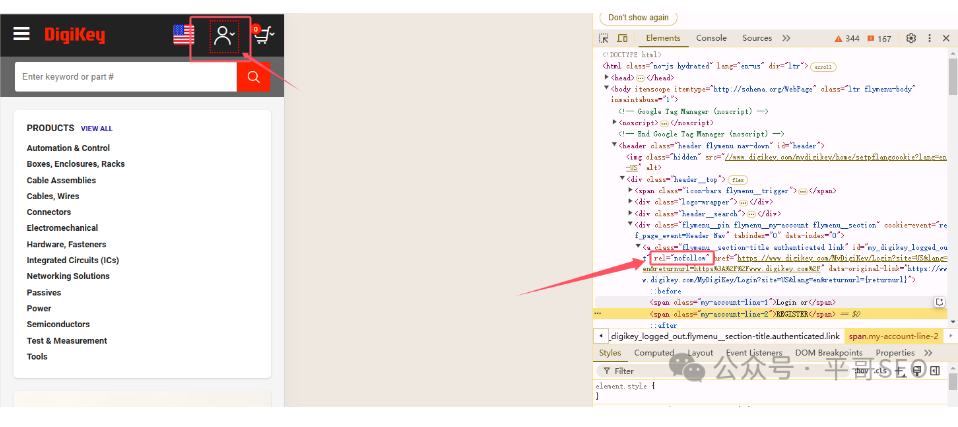Viewport: 958px width, 427px height.
Task: Switch to the Sources tab
Action: [x=756, y=38]
